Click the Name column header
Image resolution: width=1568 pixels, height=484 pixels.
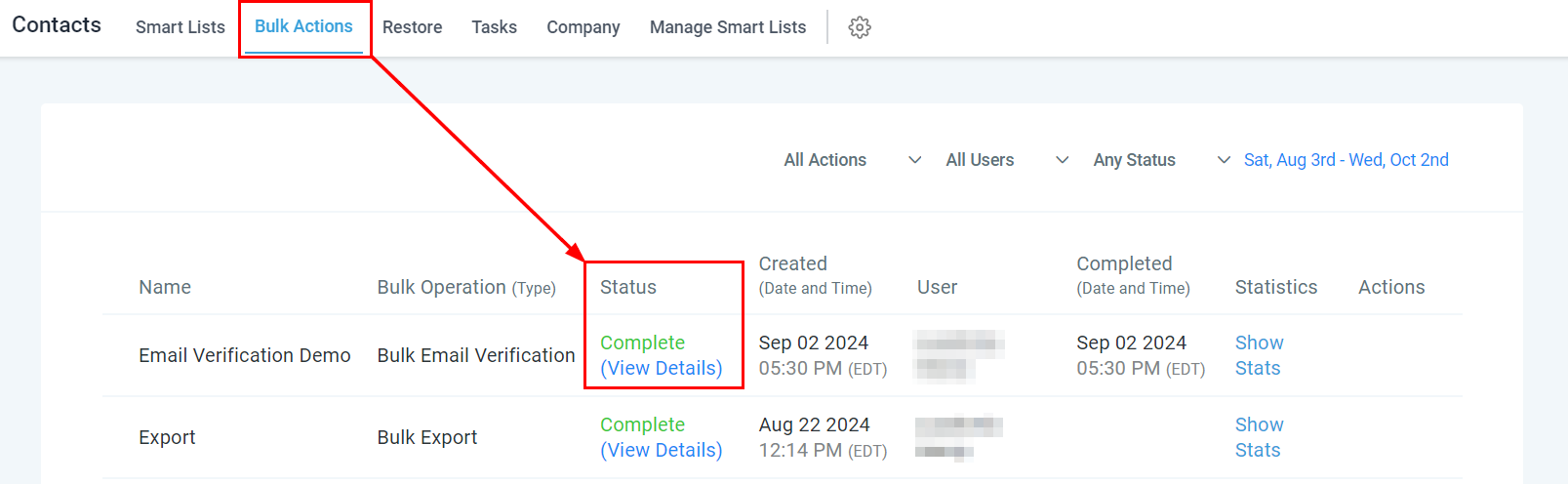[x=165, y=287]
